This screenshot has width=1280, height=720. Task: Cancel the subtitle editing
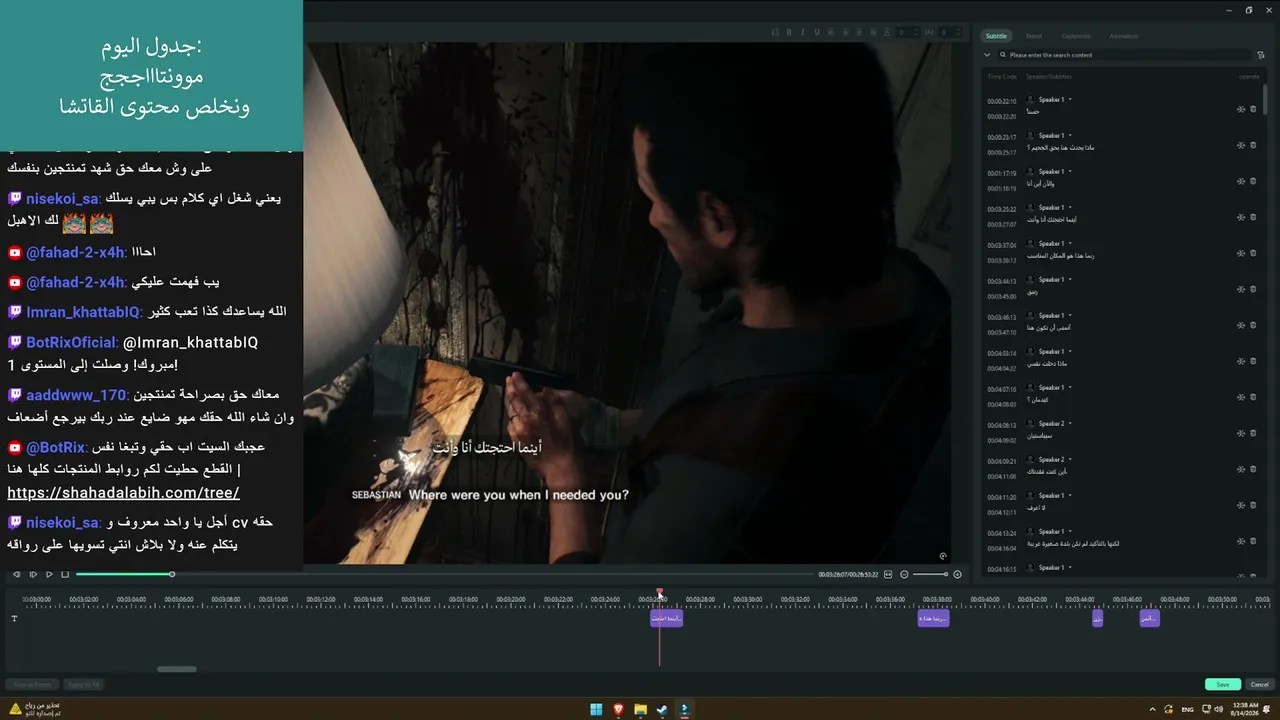[1259, 684]
